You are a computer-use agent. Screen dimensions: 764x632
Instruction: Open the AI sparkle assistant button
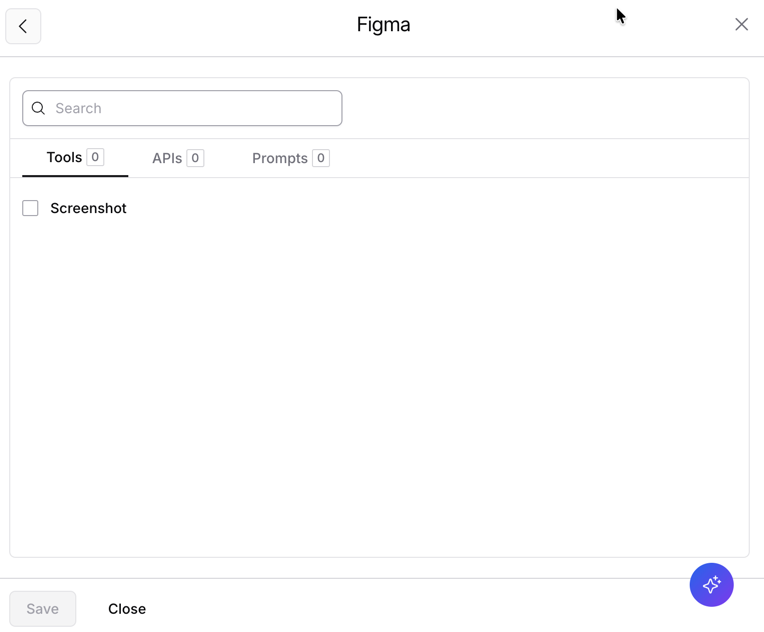click(x=711, y=584)
